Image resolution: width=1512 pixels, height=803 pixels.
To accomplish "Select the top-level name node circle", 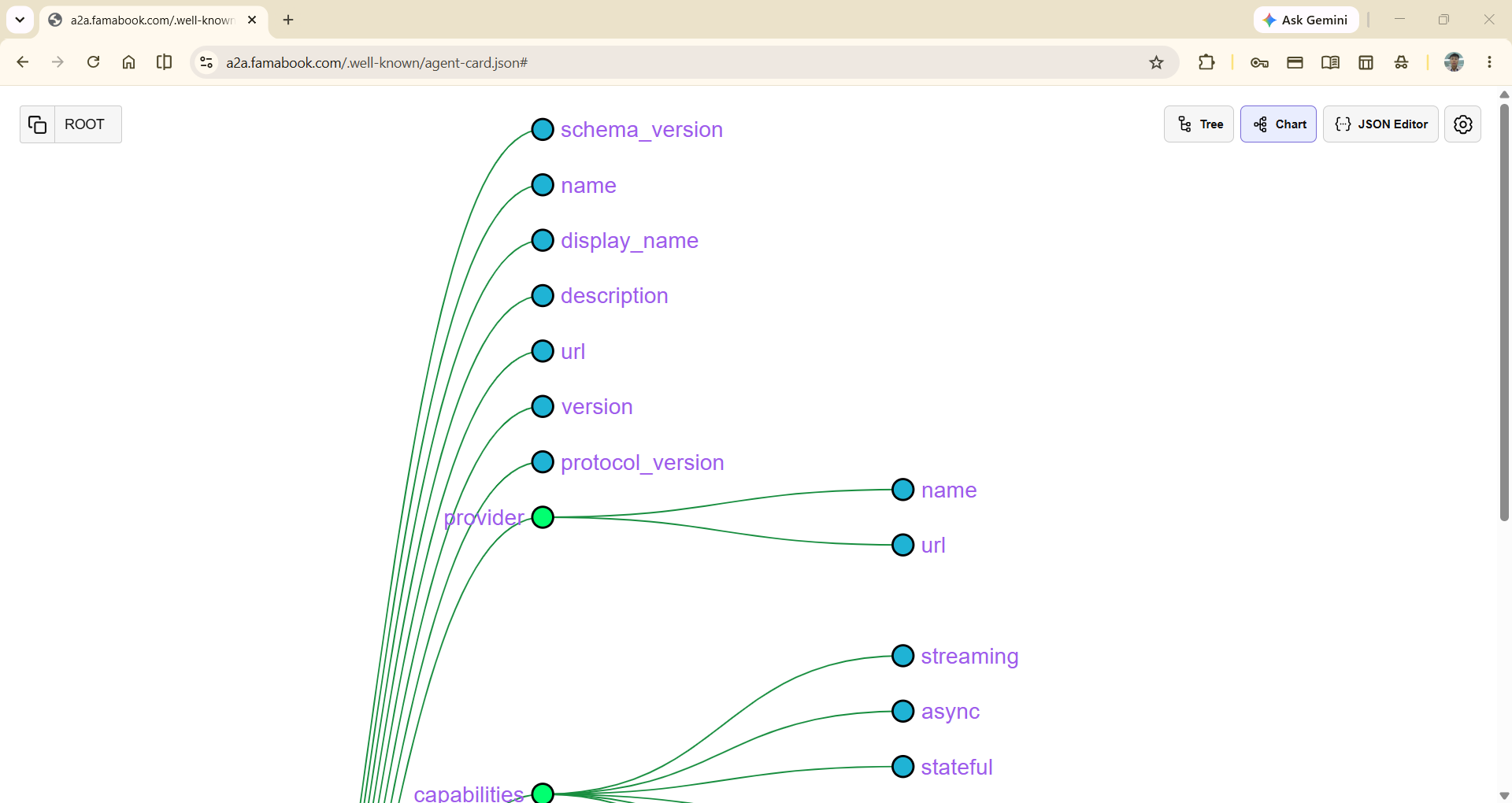I will point(543,185).
